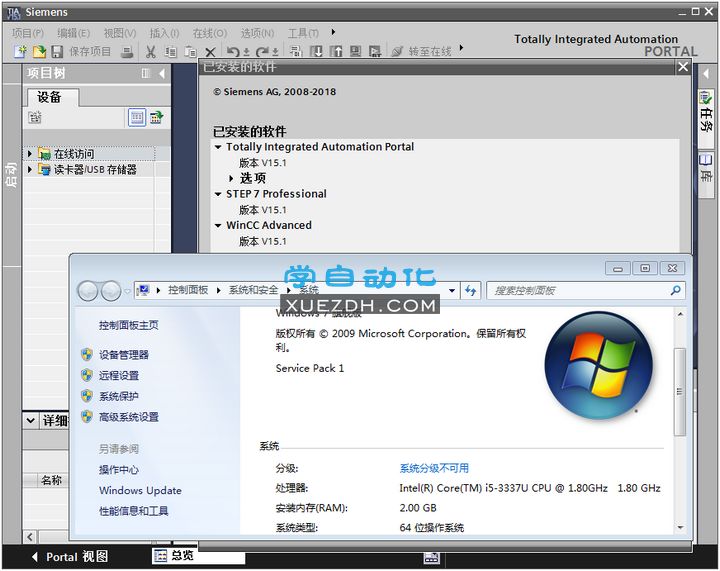
Task: Click the System window vertical scrollbar thumb
Action: (x=680, y=392)
